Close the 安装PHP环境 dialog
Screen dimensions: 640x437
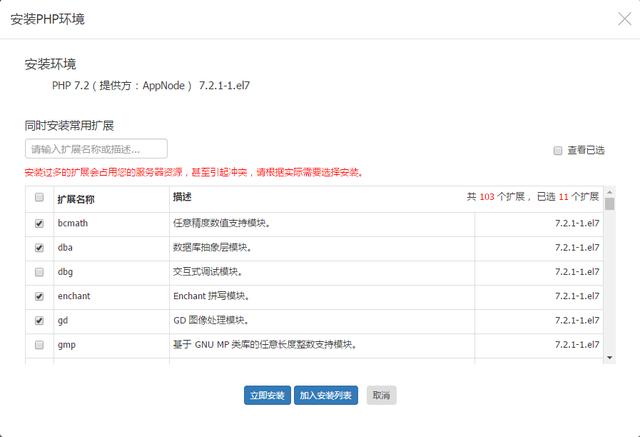point(624,19)
